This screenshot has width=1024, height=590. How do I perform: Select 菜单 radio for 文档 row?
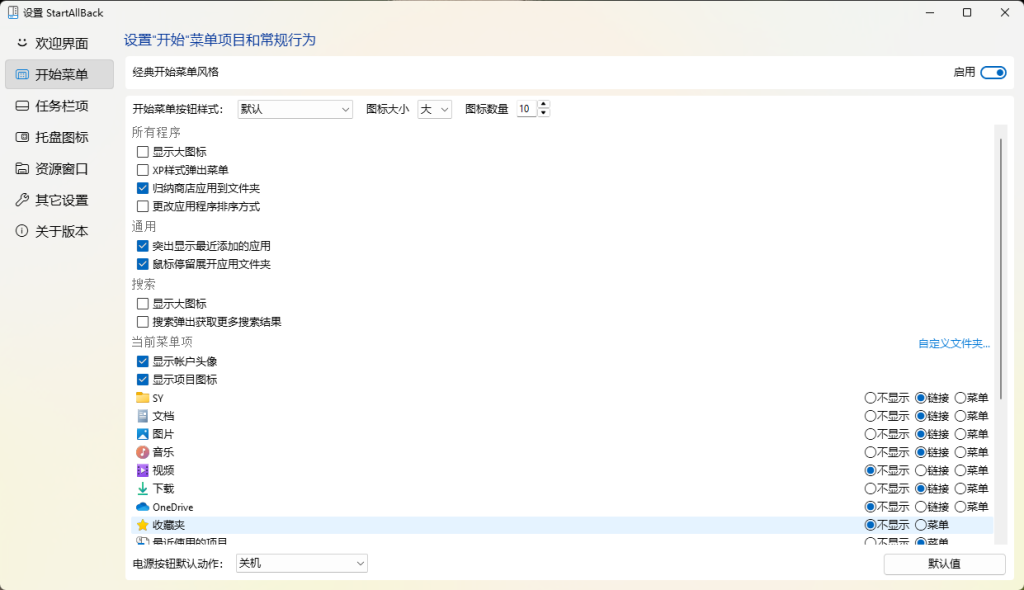pyautogui.click(x=961, y=416)
